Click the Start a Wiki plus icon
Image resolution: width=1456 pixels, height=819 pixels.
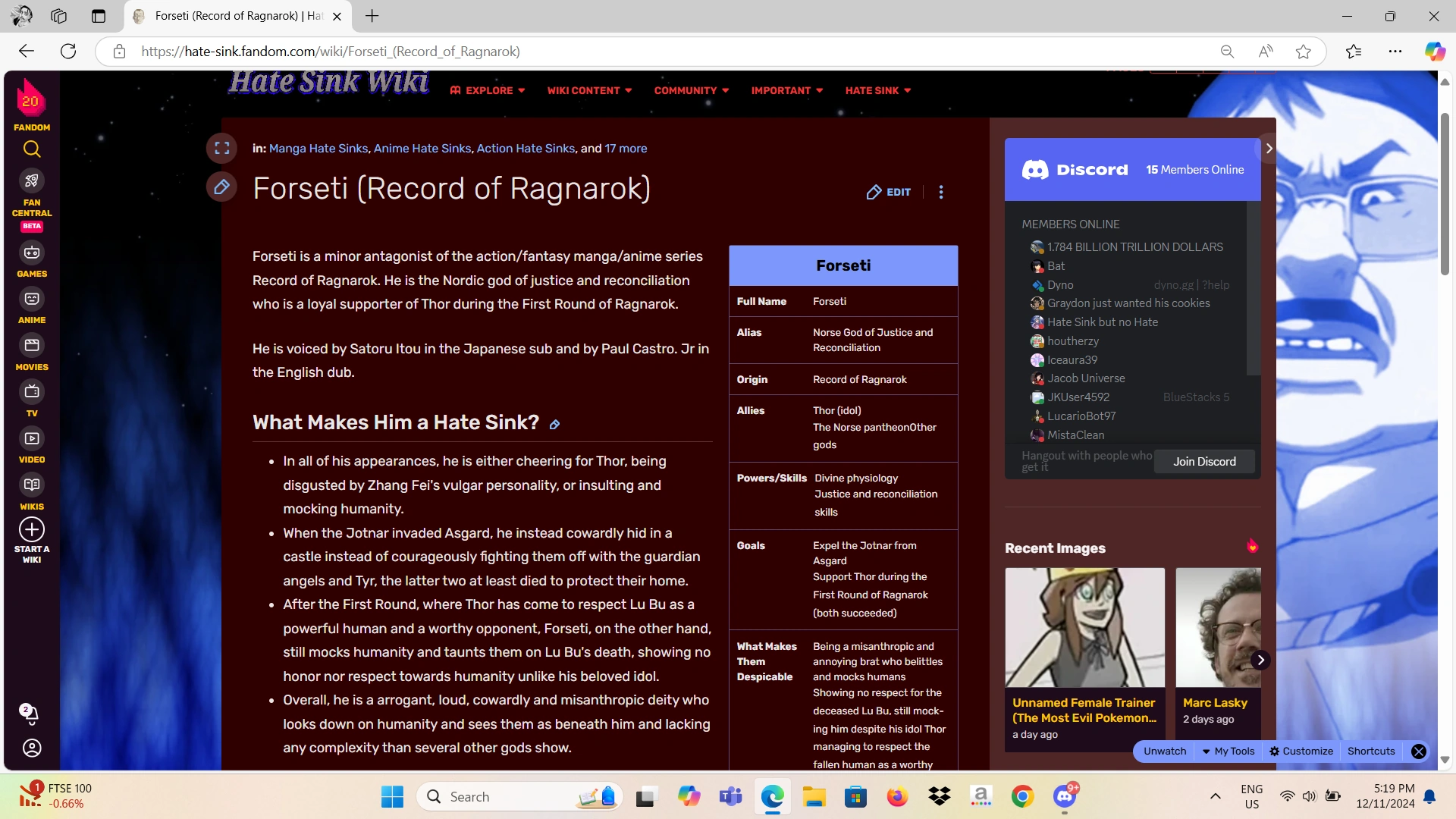coord(31,529)
